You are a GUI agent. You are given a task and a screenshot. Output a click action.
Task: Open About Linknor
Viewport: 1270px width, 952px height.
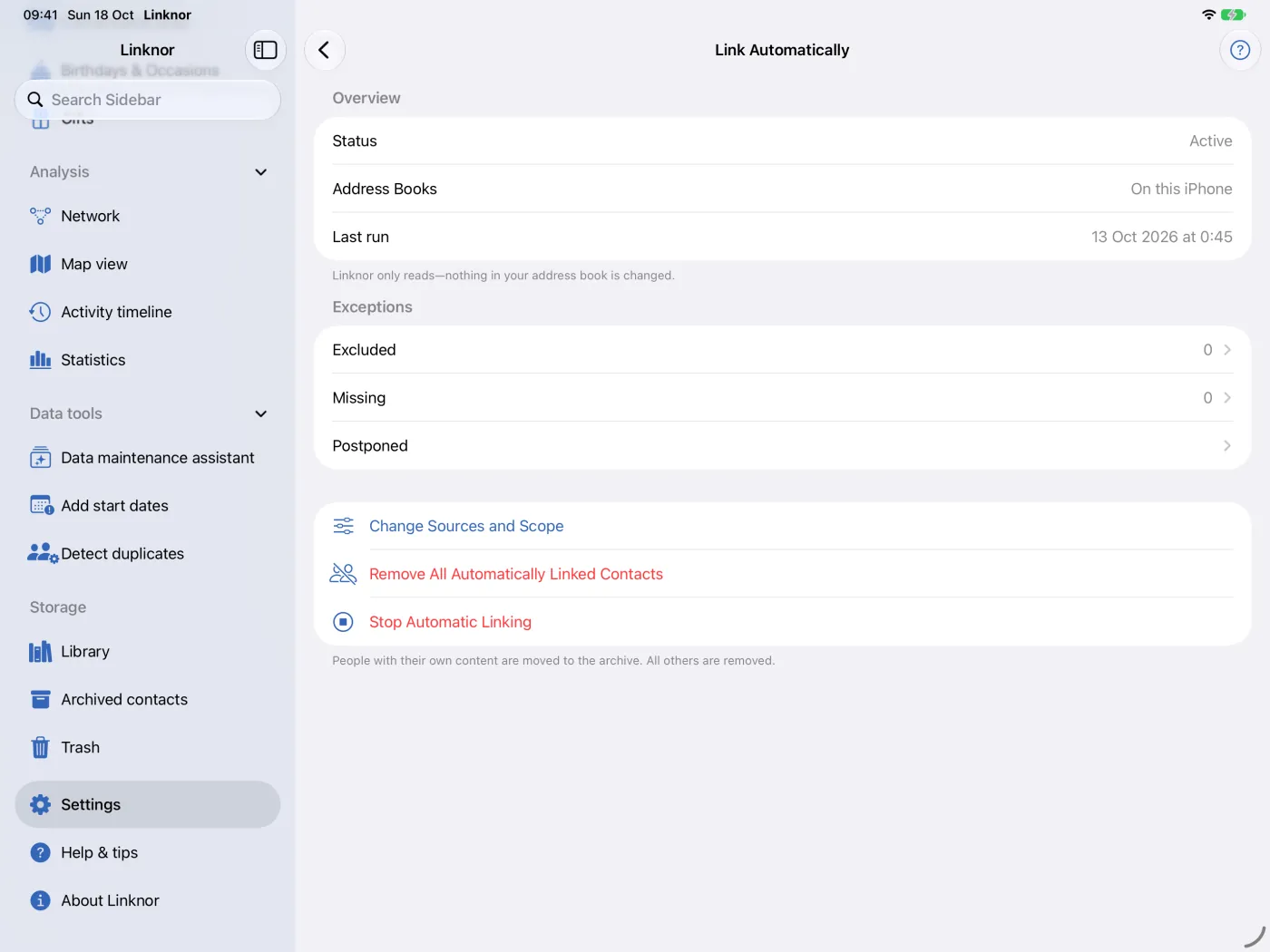coord(148,900)
